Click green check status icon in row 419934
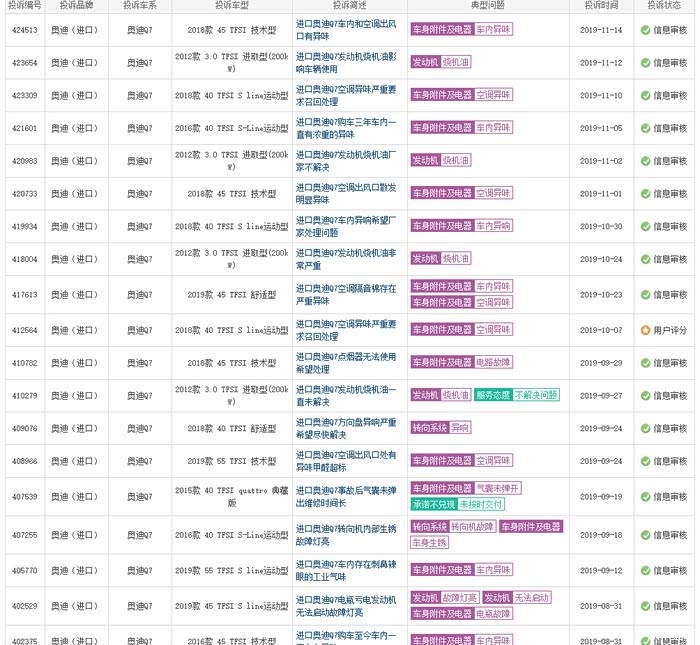The width and height of the screenshot is (700, 645). point(645,226)
